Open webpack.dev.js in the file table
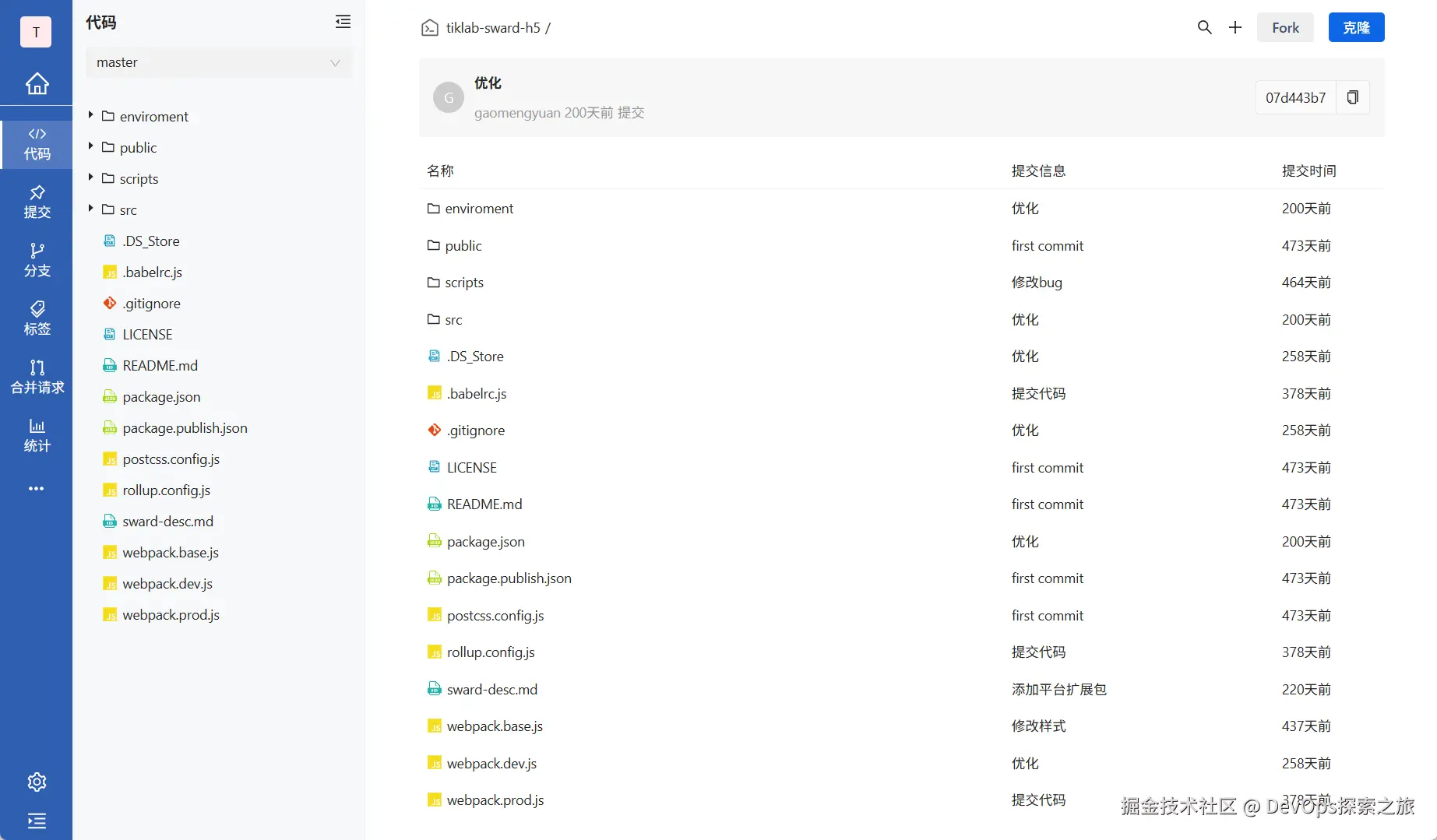Screen dimensions: 1437x840 (x=491, y=764)
